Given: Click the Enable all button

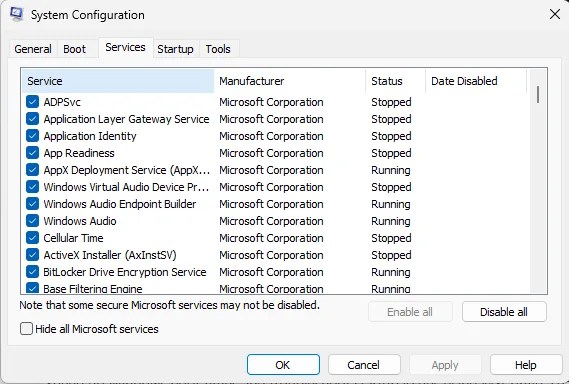Looking at the screenshot, I should pos(410,312).
